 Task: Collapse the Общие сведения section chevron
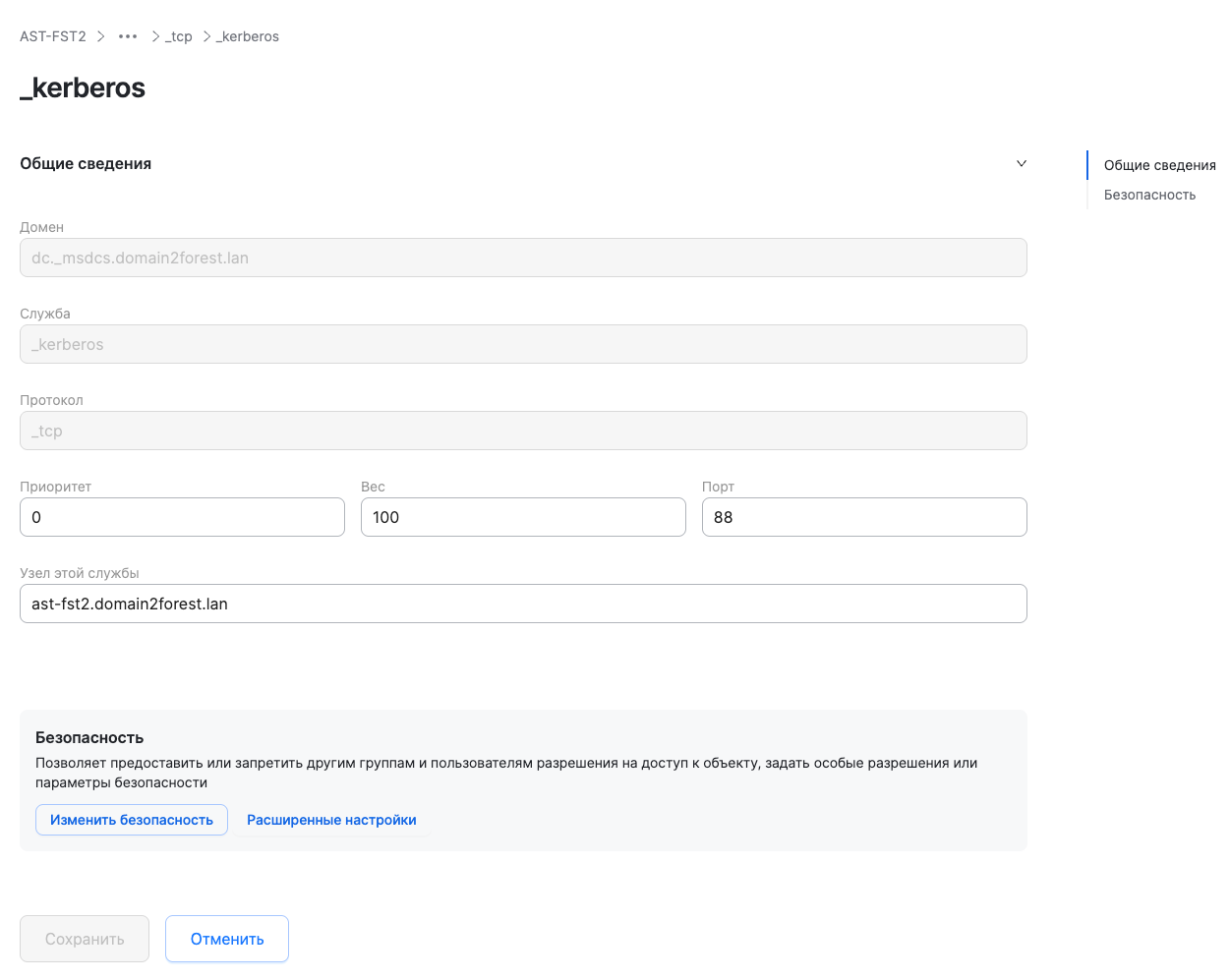1021,163
